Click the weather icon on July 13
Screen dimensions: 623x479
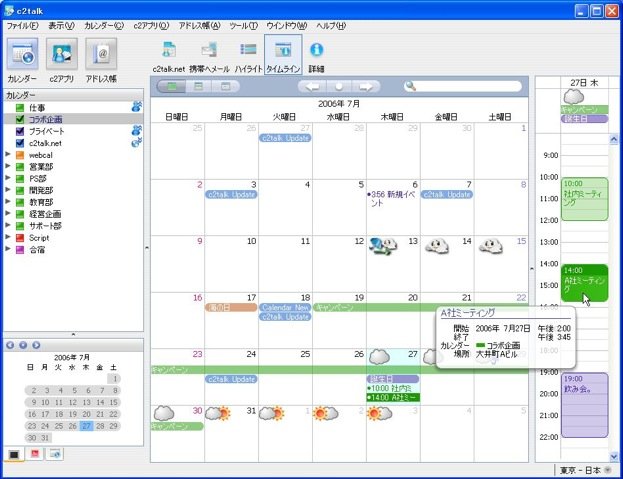pyautogui.click(x=383, y=246)
